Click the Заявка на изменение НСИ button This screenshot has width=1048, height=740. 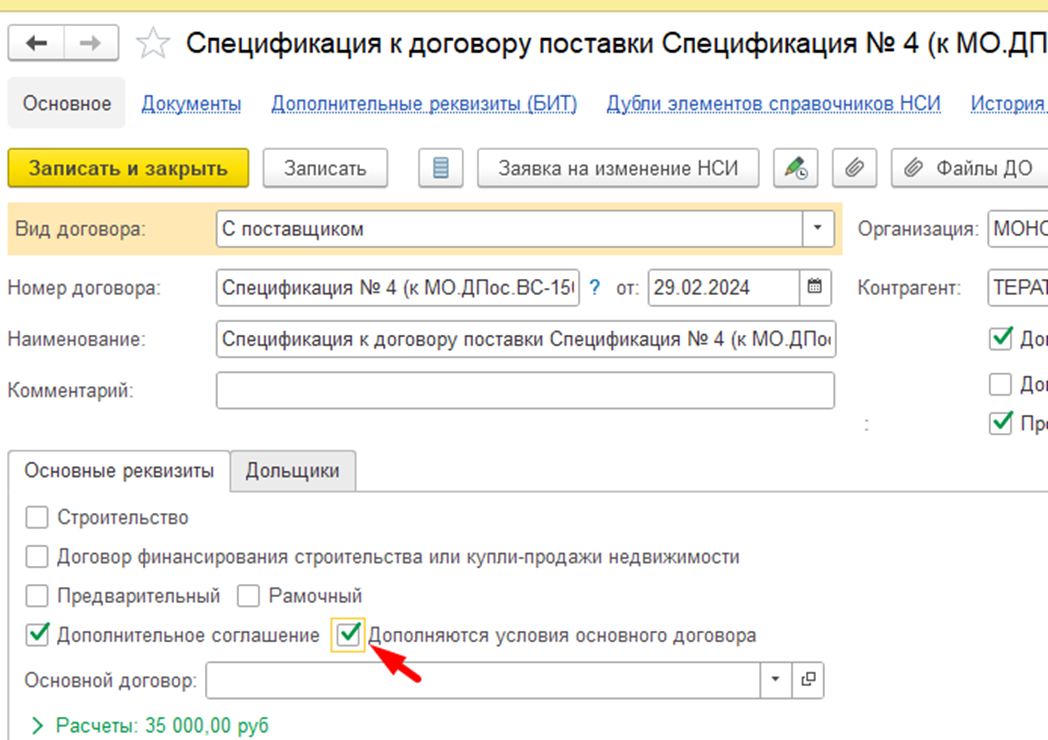[617, 168]
